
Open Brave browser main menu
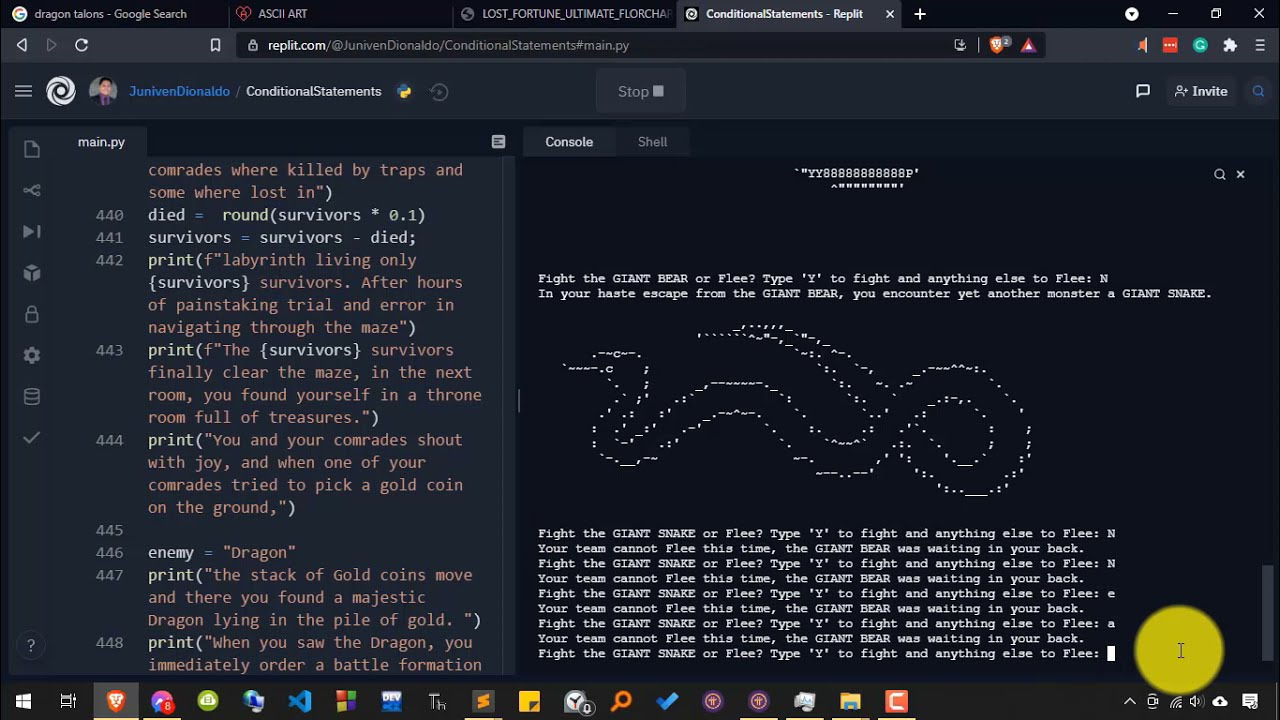point(1260,45)
